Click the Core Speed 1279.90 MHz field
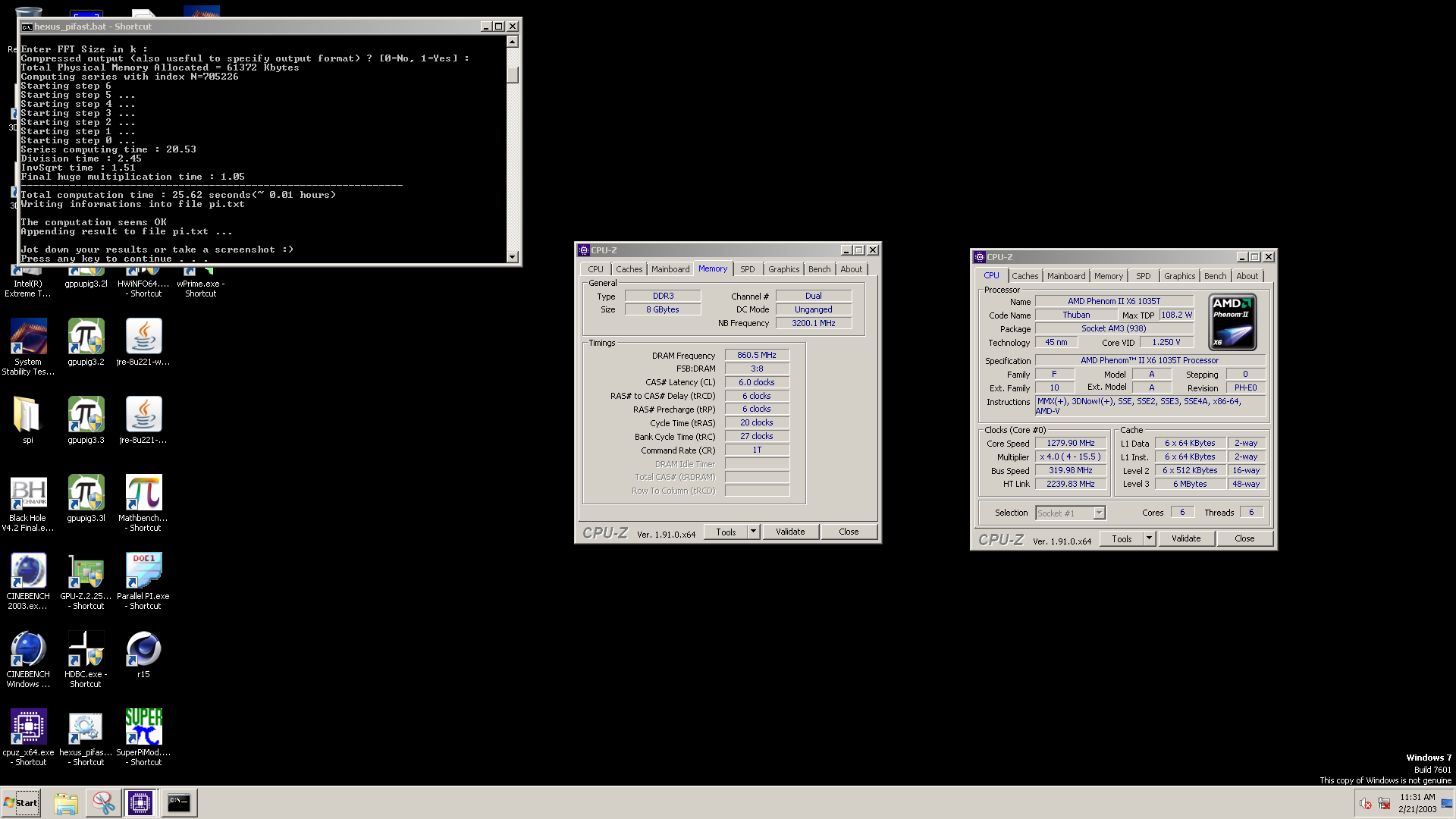 pos(1071,443)
